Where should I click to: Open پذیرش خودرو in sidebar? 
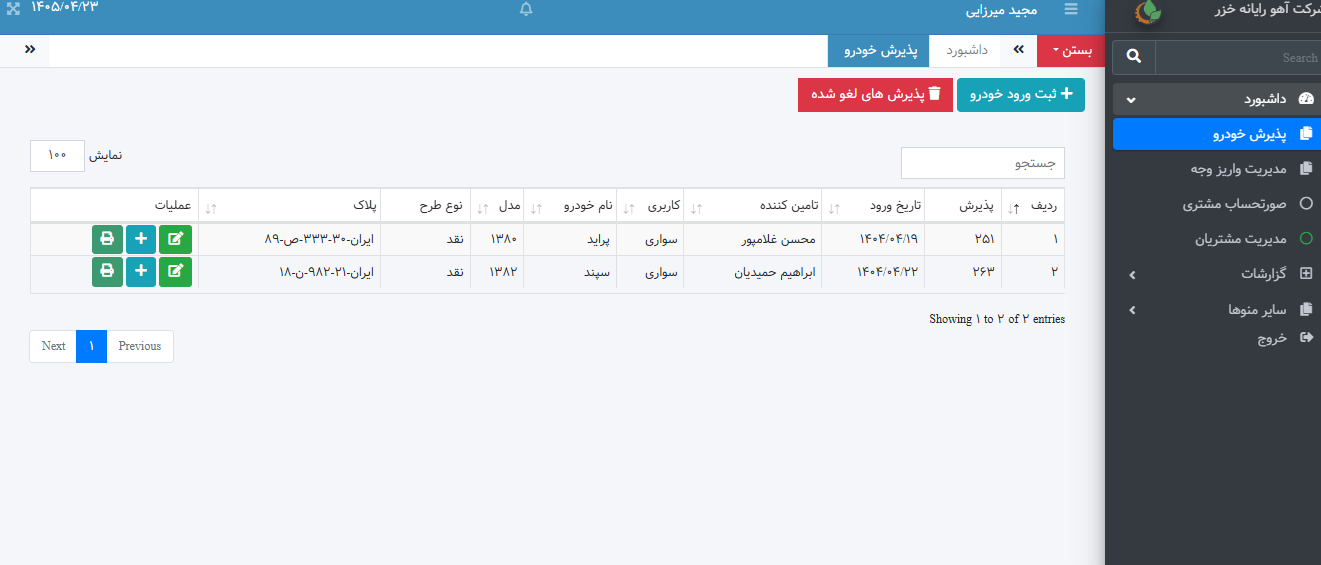click(x=1217, y=134)
